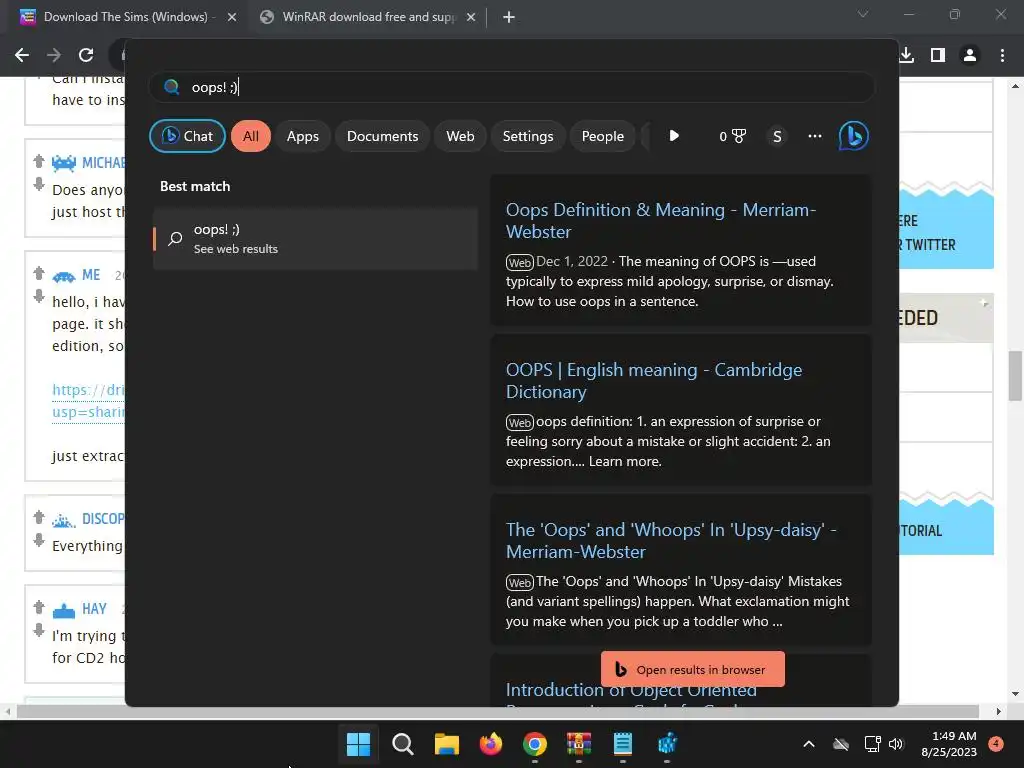Open Oops Definition Merriam-Webster result

click(660, 221)
